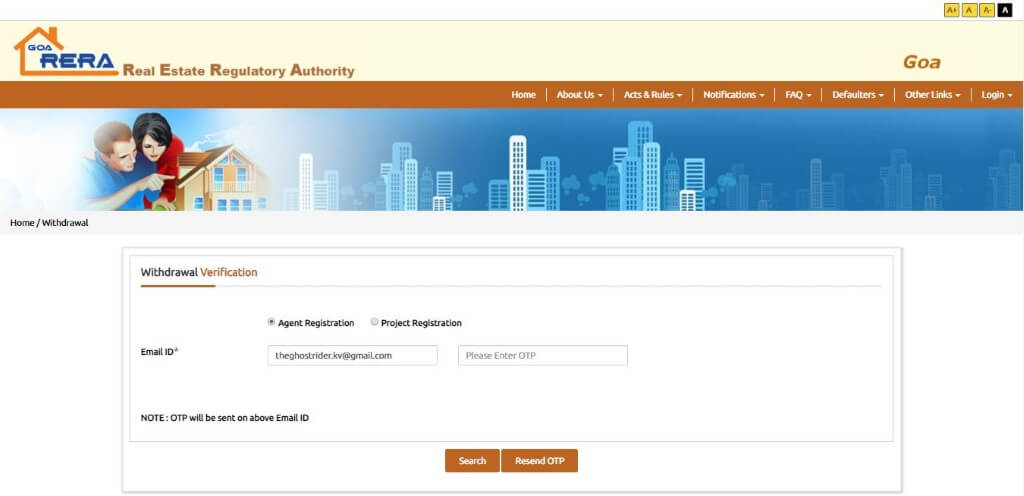
Task: Click the Please Enter OTP field
Action: 542,355
